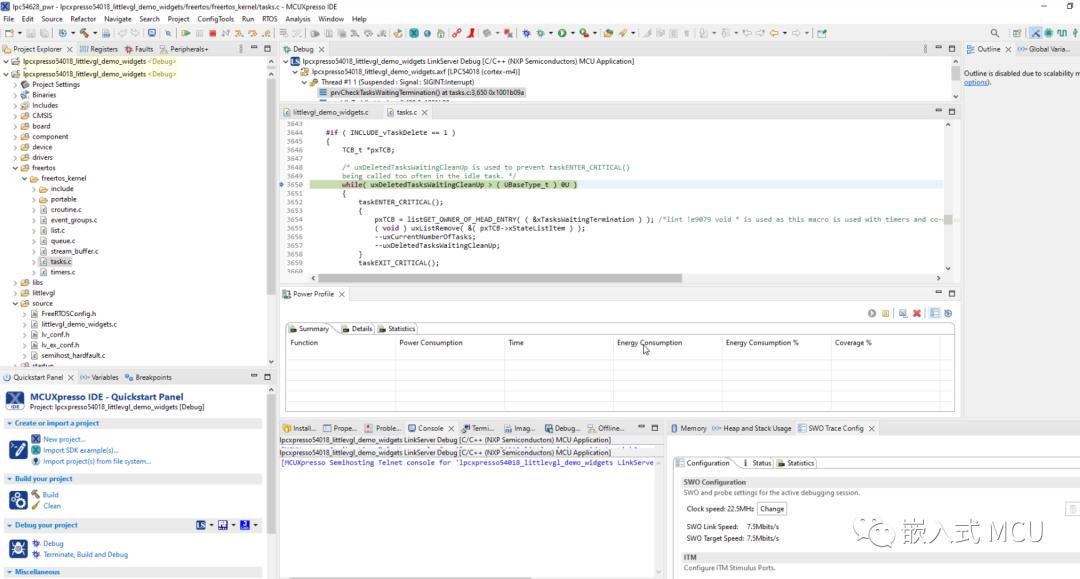Click the green Resume debug icon
1080x579 pixels.
click(x=185, y=33)
